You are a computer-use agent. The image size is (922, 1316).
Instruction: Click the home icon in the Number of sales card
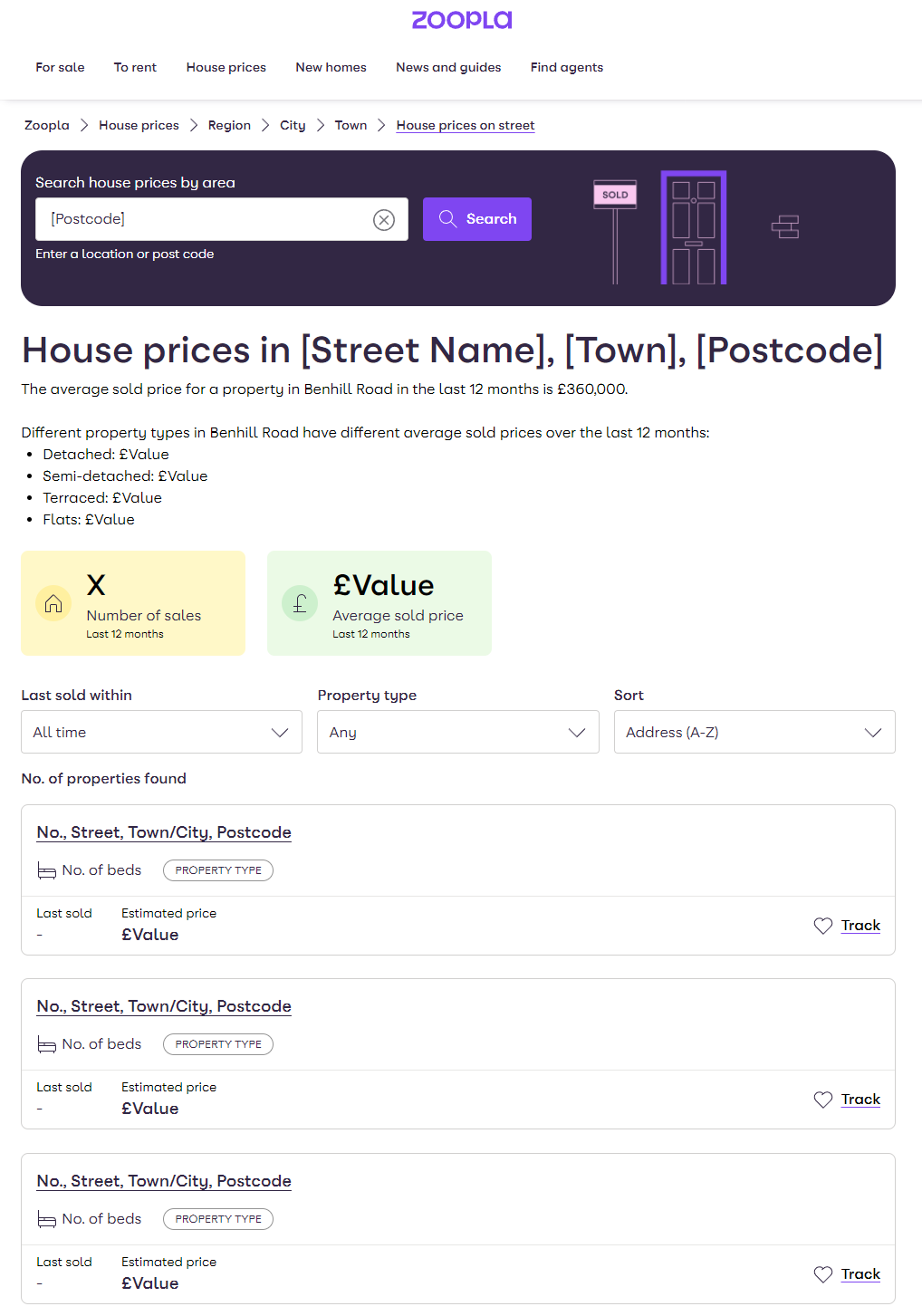click(53, 602)
